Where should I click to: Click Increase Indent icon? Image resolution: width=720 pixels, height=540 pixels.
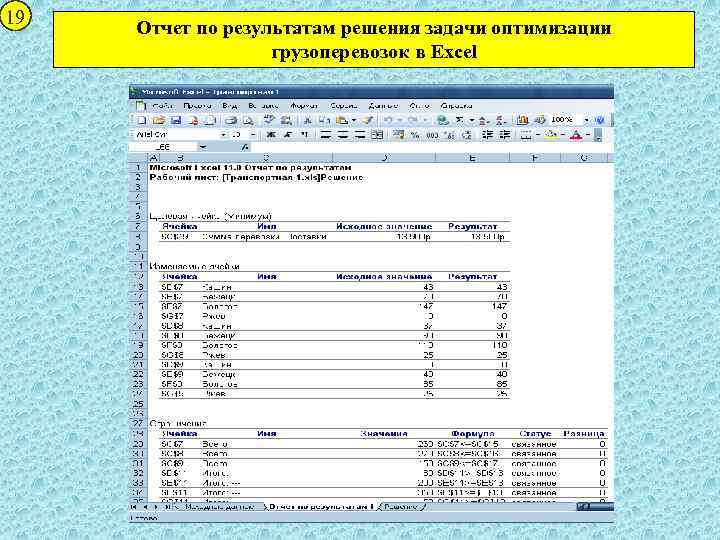505,135
